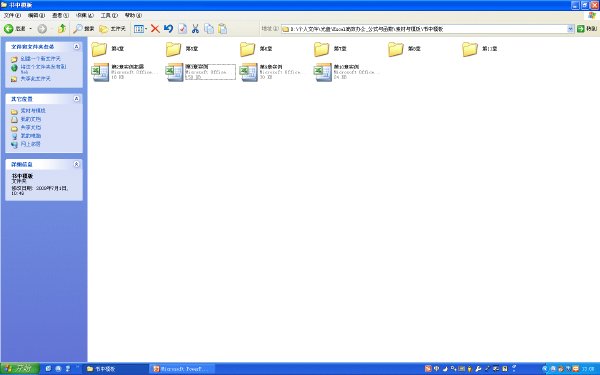Click the red X Delete icon
Image resolution: width=600 pixels, height=375 pixels.
click(155, 29)
